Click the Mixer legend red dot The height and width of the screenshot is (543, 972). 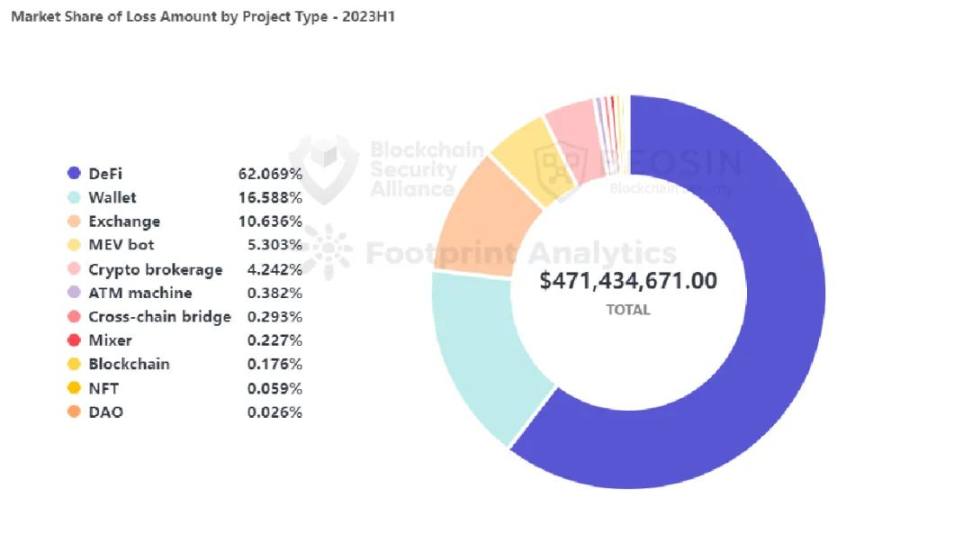tap(73, 341)
